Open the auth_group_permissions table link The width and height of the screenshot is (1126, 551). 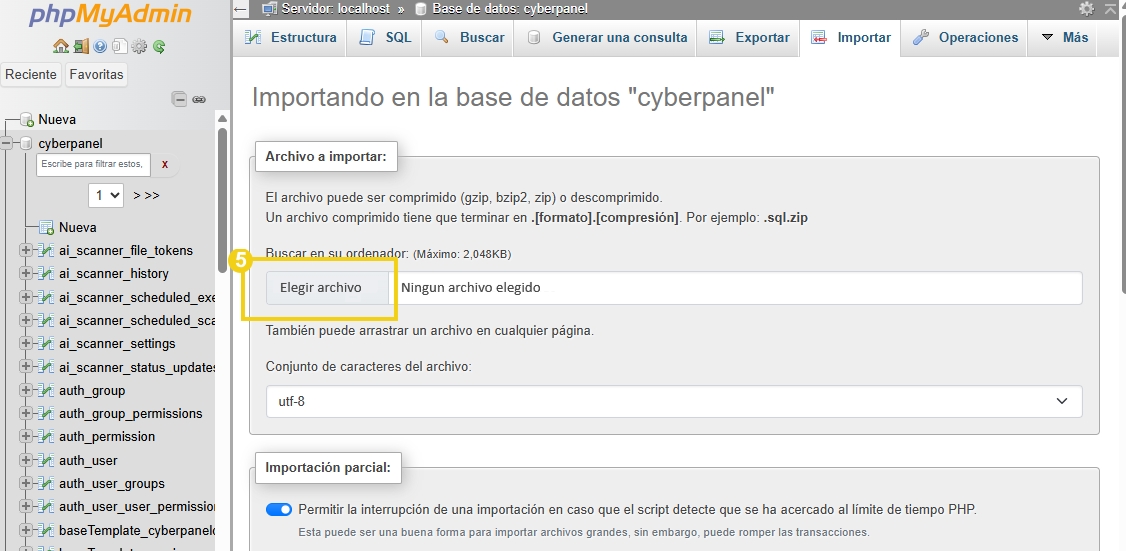131,414
